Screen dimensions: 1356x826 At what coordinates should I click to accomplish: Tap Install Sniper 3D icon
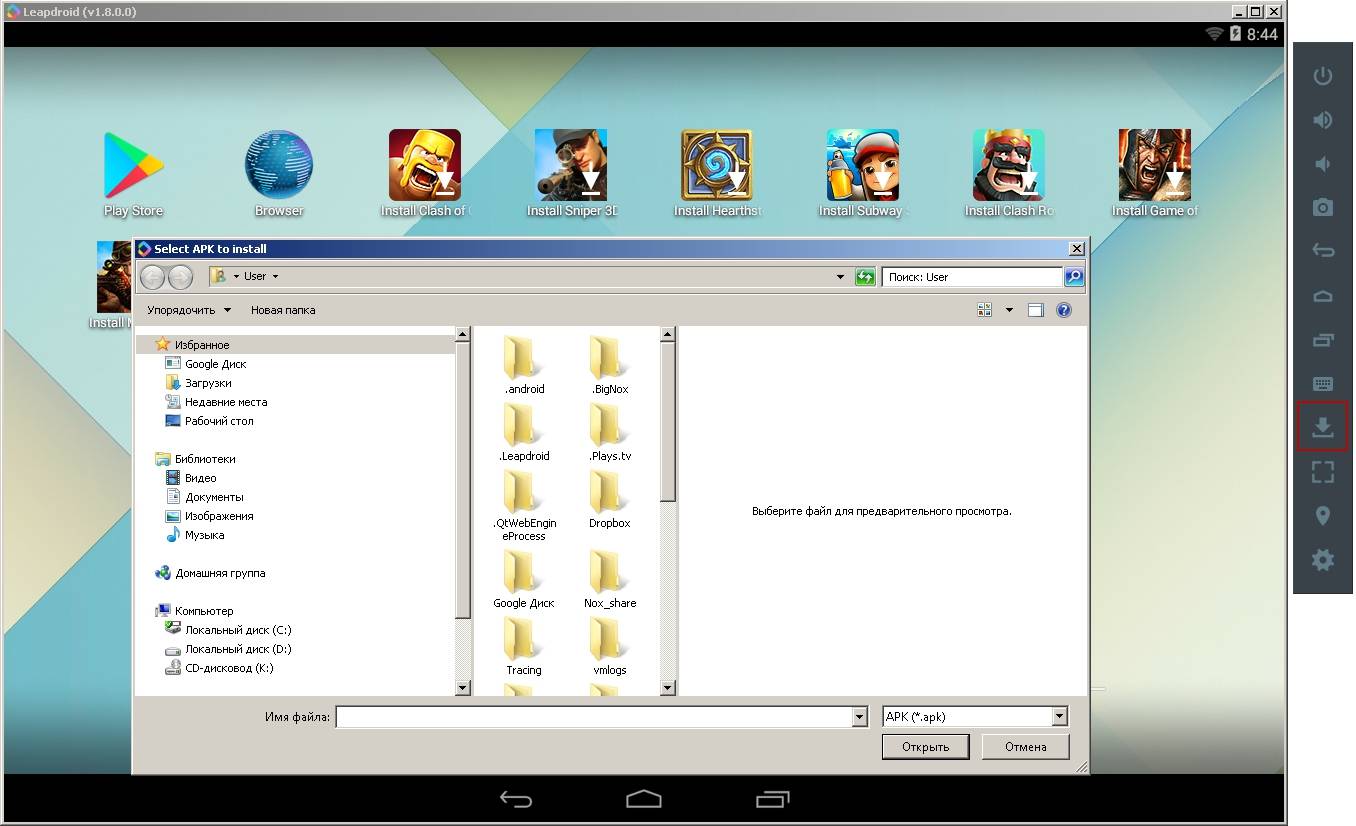(571, 174)
